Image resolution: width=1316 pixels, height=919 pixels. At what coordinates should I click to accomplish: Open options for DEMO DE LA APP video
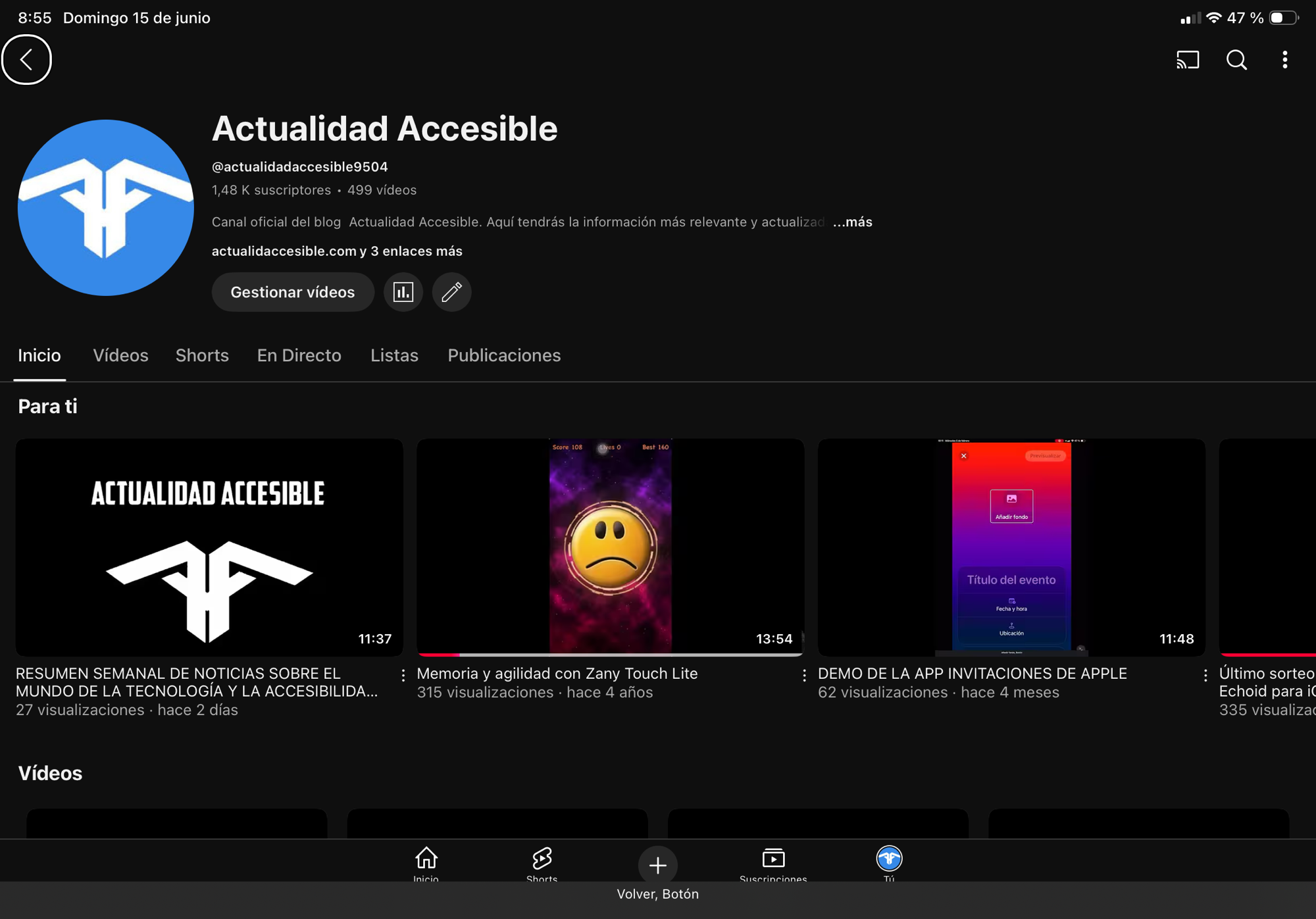1205,675
